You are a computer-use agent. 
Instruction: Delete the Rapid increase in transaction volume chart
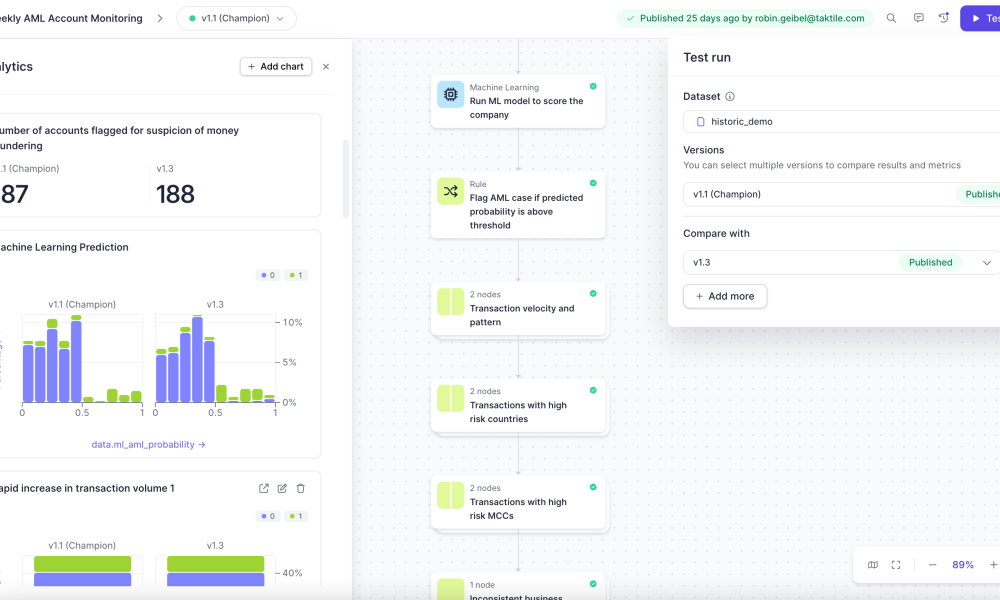(x=300, y=488)
